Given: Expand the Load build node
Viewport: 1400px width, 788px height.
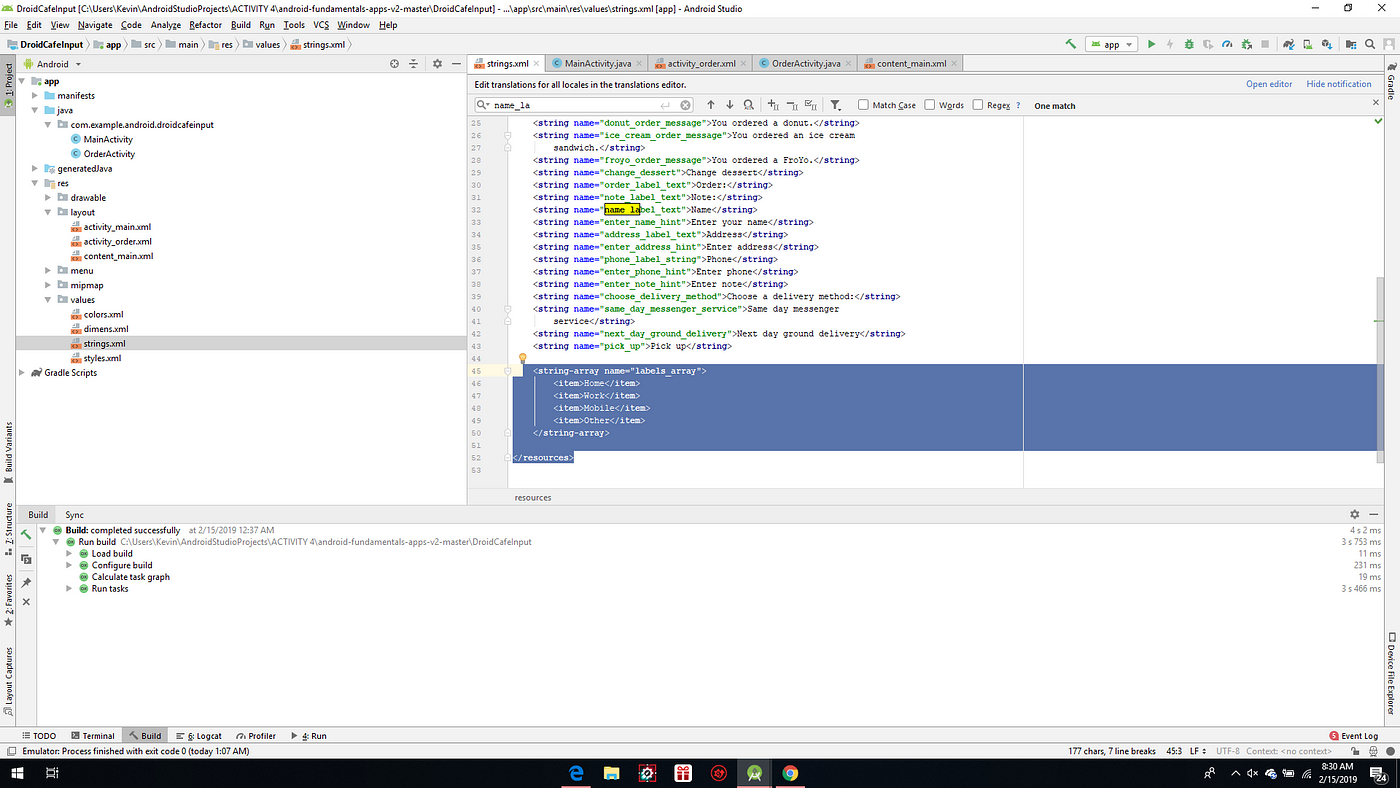Looking at the screenshot, I should click(70, 553).
